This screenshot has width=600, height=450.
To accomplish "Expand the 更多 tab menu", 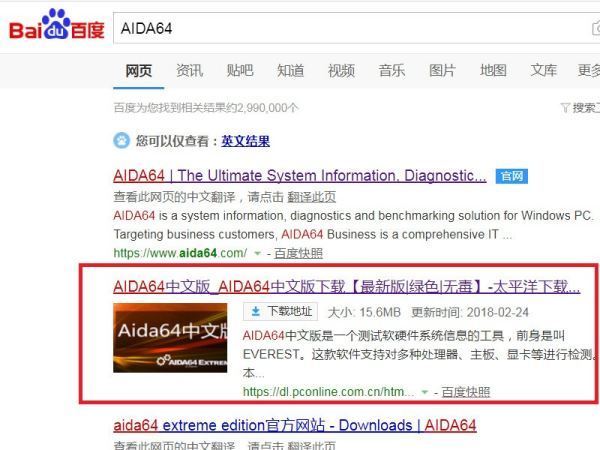I will point(589,71).
